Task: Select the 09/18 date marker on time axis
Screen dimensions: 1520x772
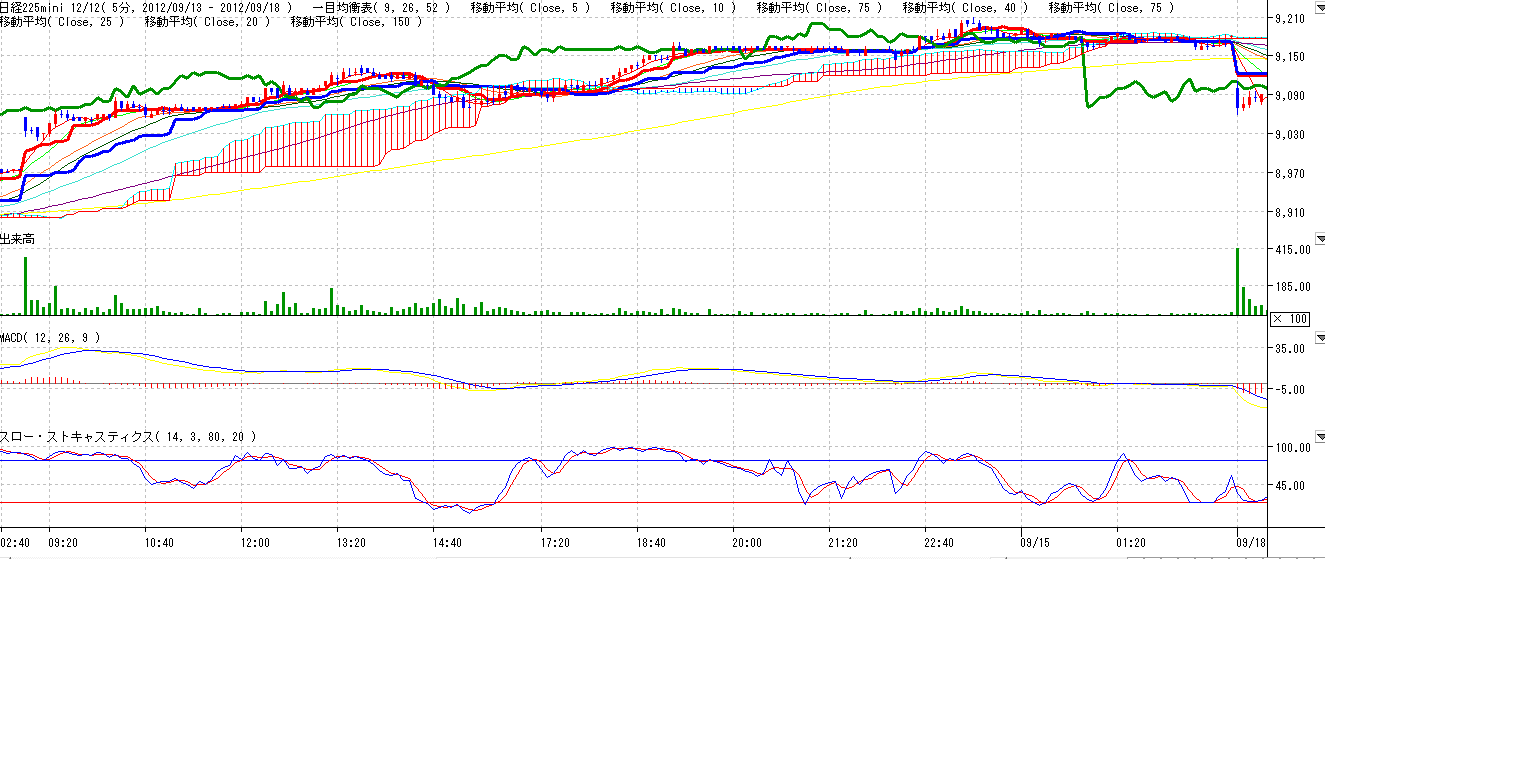Action: (1250, 543)
